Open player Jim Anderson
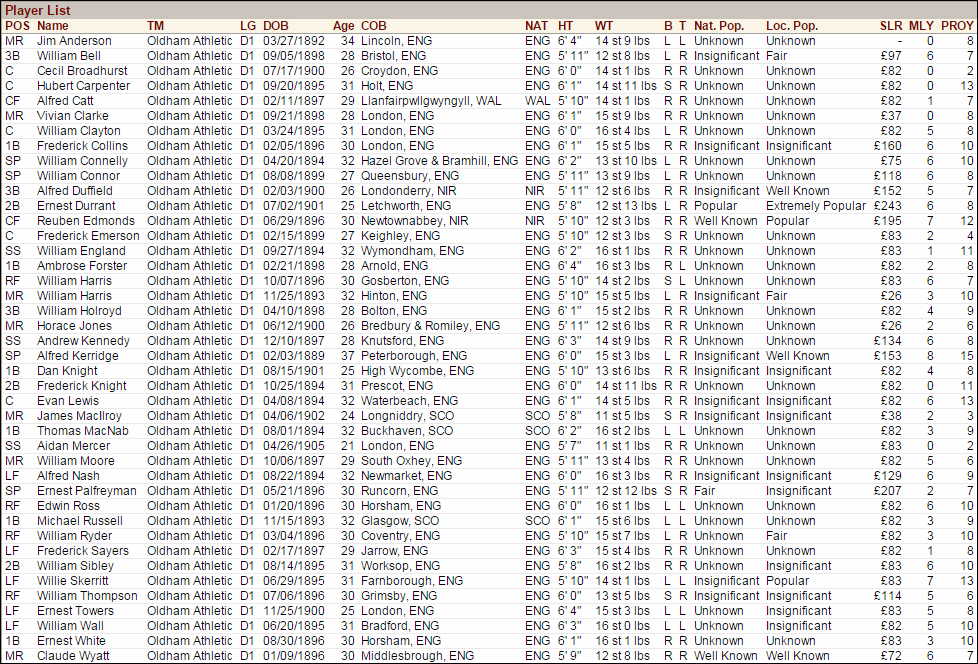 [x=74, y=41]
